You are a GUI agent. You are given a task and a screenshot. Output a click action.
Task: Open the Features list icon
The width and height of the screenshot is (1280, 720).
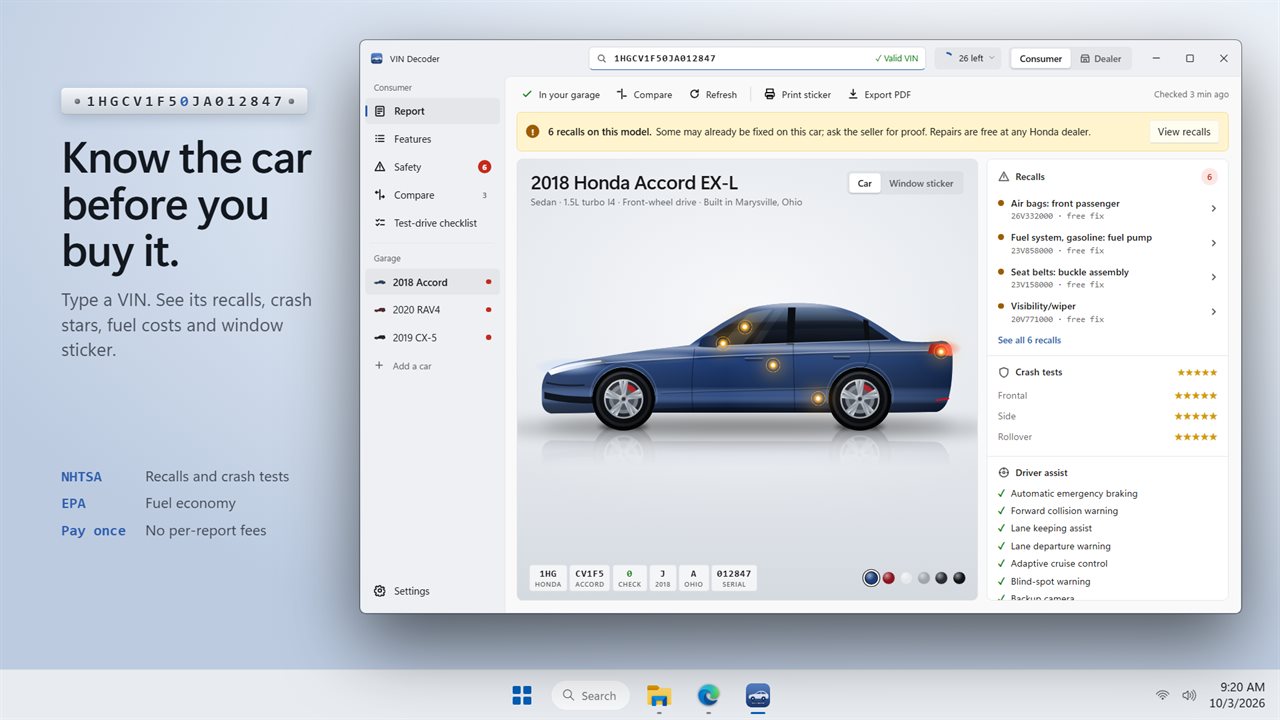click(380, 139)
